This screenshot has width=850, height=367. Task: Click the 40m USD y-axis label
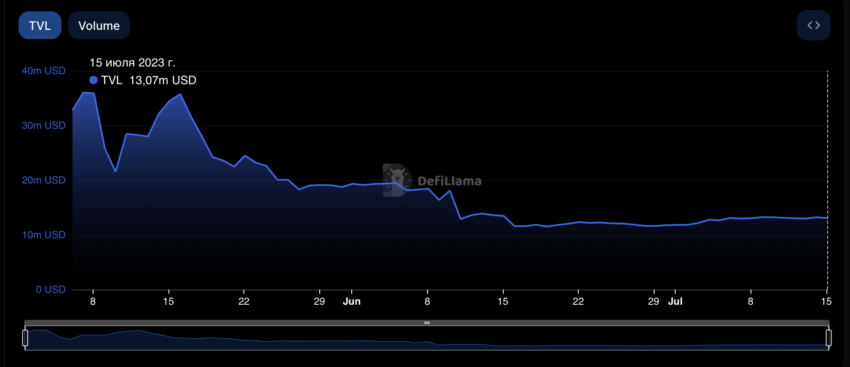pyautogui.click(x=43, y=71)
